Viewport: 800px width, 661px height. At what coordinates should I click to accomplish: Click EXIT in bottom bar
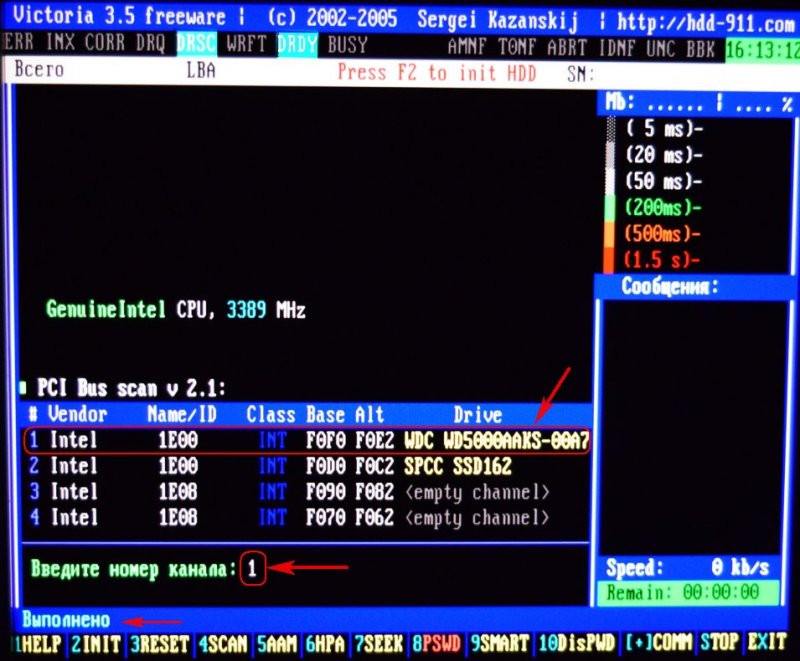(767, 642)
